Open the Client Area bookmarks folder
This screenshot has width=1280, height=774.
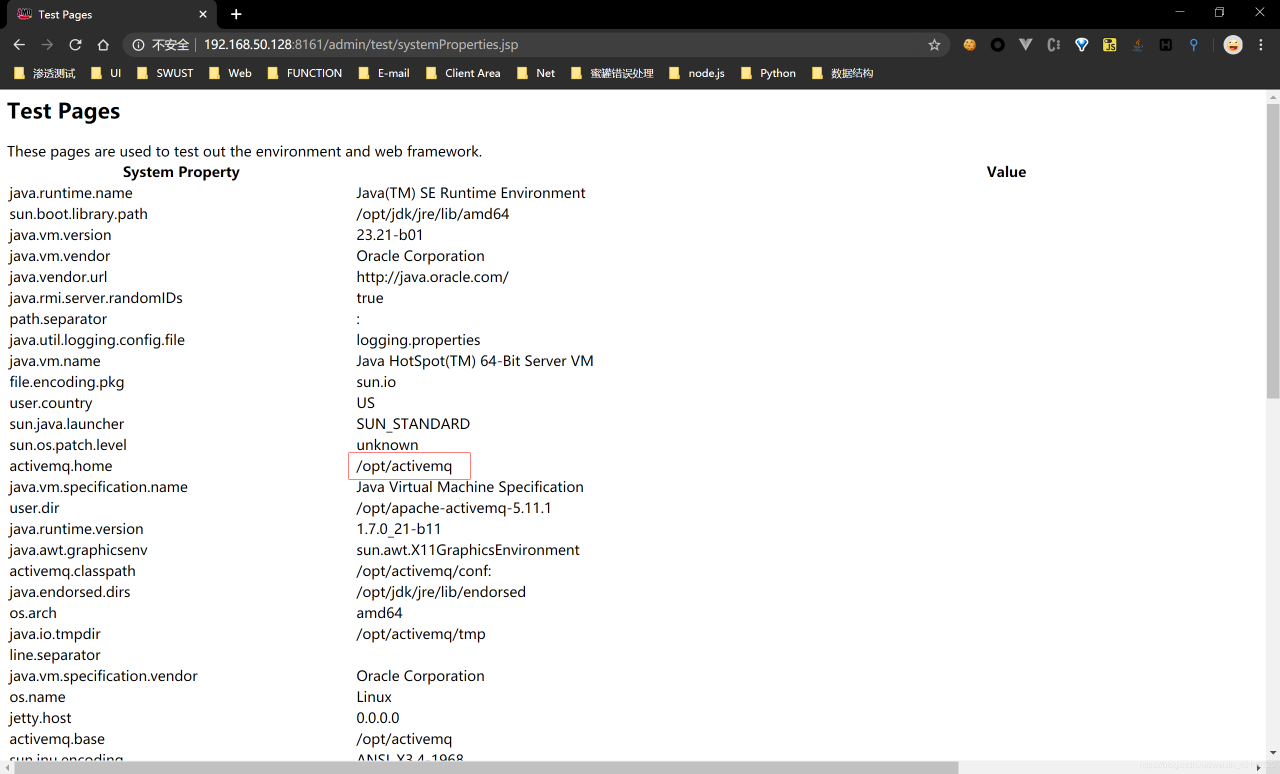click(x=463, y=73)
